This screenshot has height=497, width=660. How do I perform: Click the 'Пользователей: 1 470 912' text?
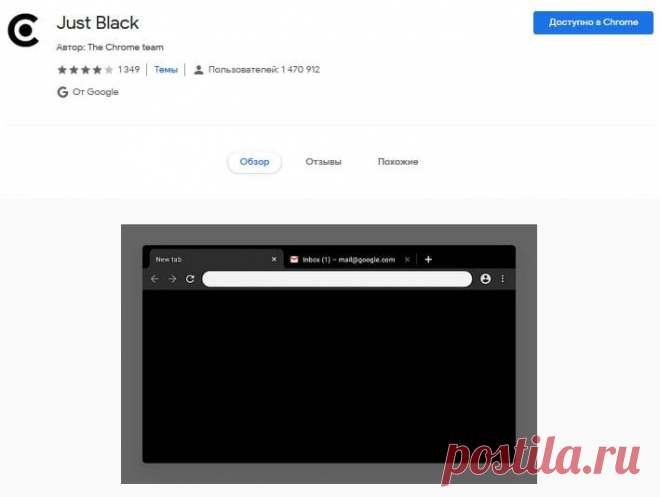pyautogui.click(x=264, y=69)
